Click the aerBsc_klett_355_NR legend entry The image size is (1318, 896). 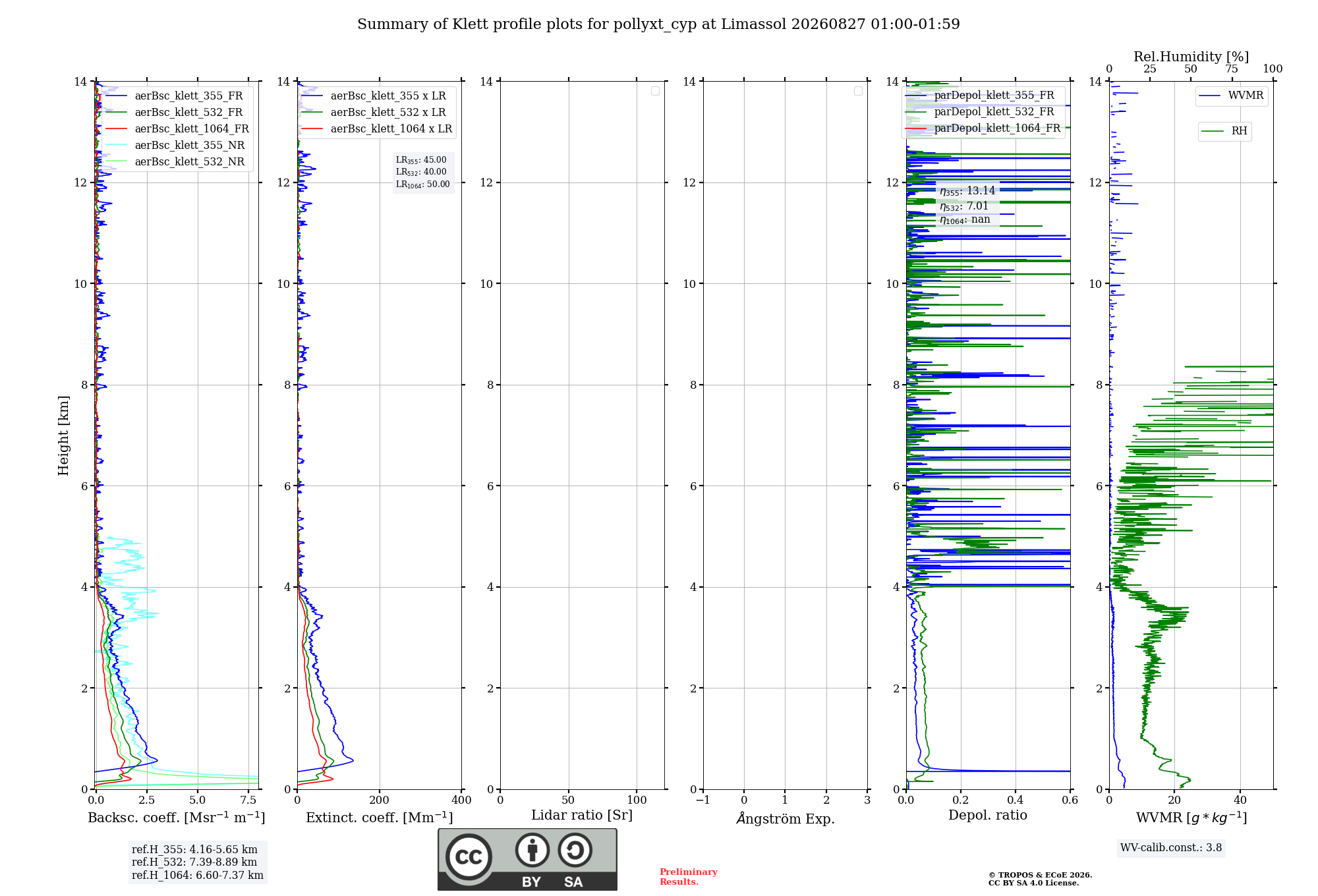point(175,146)
